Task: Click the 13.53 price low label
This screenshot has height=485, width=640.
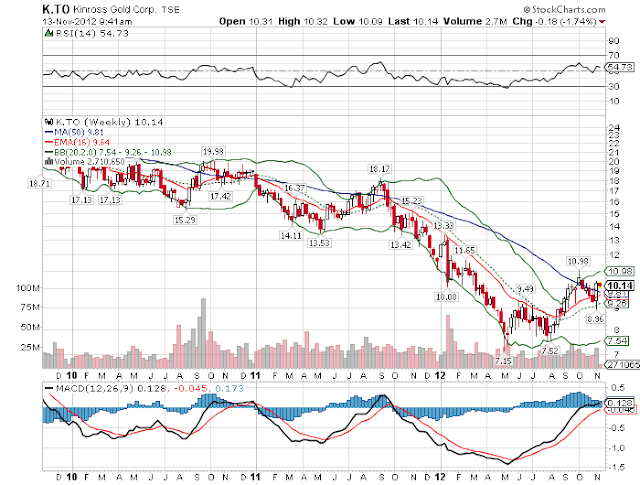Action: [x=319, y=243]
